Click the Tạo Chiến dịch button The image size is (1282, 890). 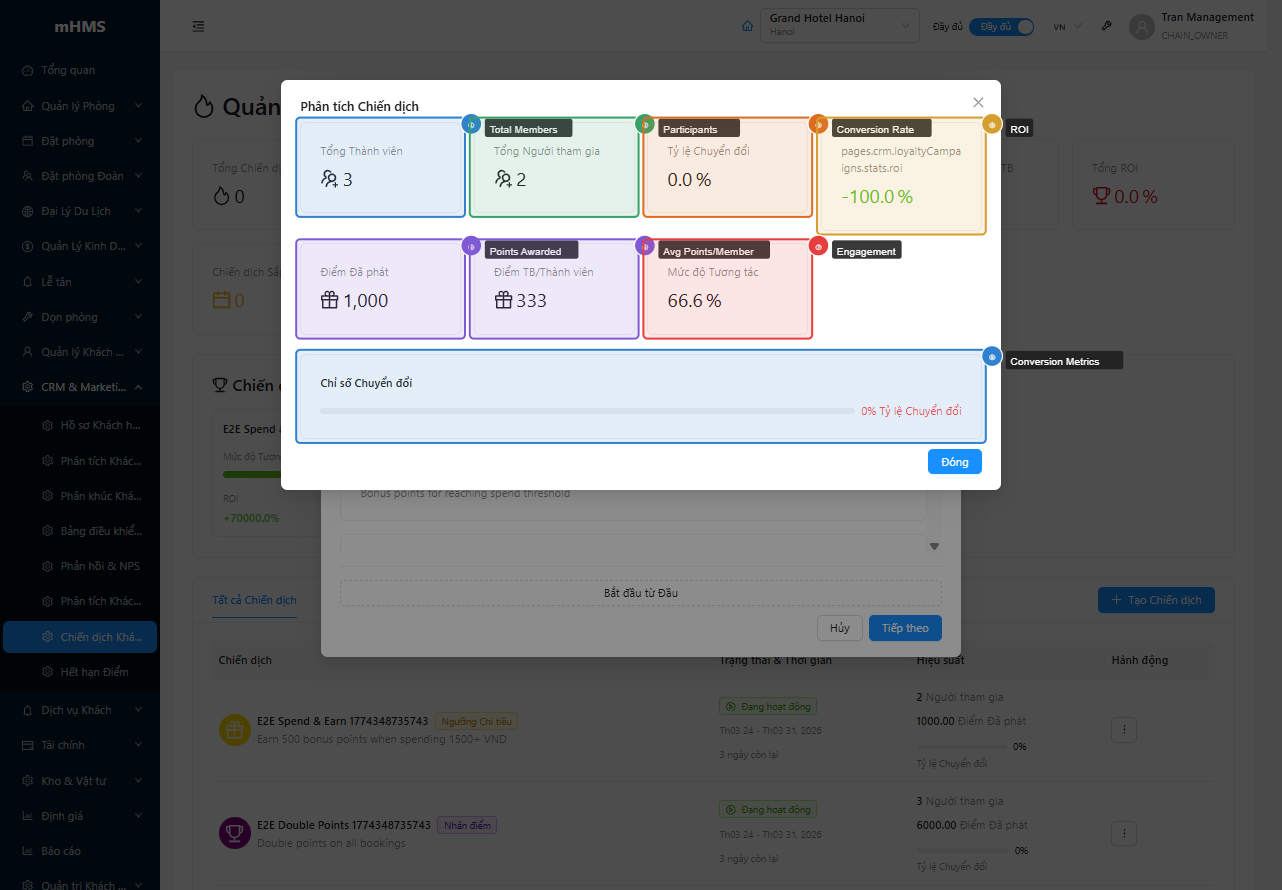coord(1155,600)
